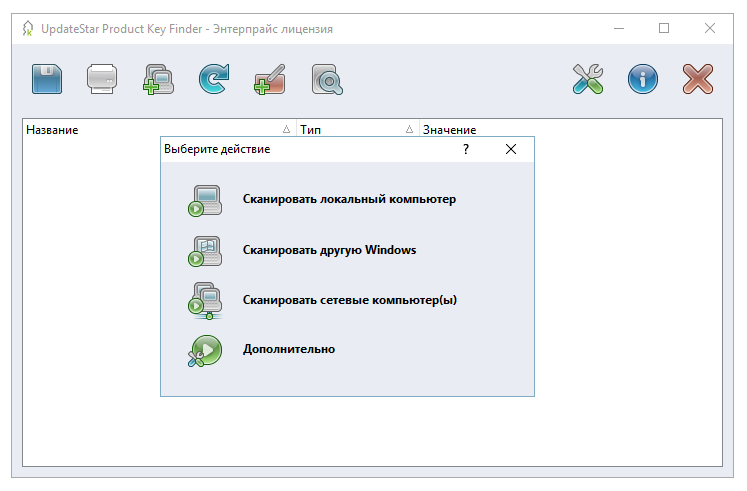Click the local computer scan icon
747x491 pixels.
(205, 200)
